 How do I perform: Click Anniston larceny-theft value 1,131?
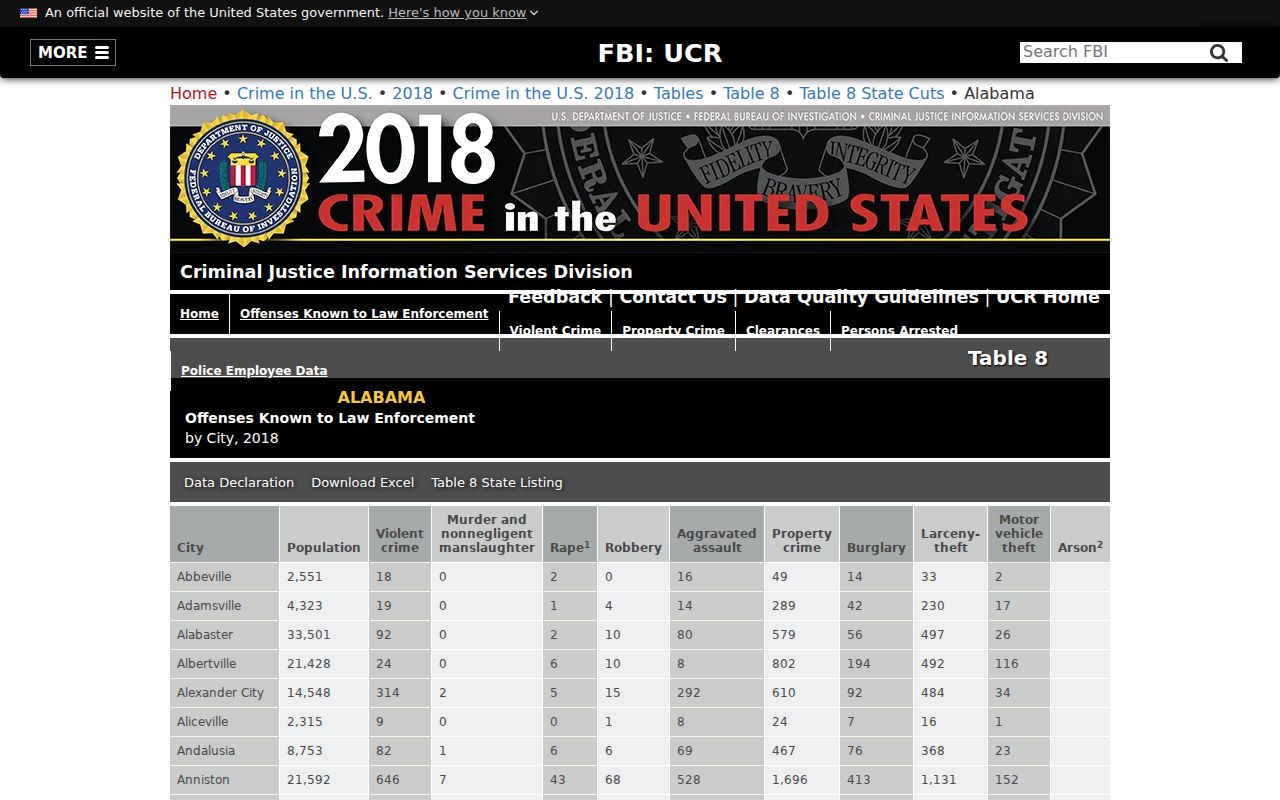coord(939,780)
